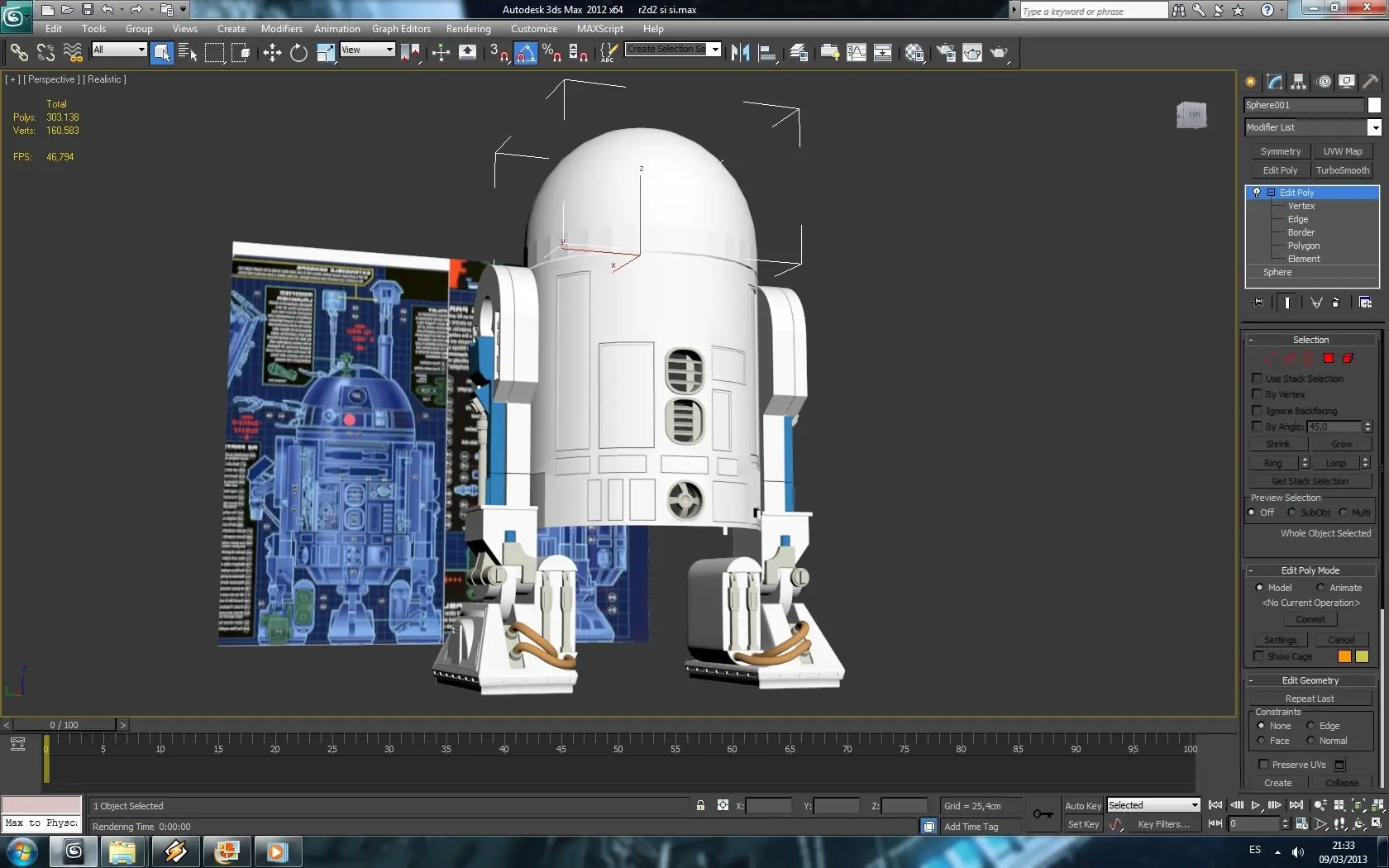
Task: Switch to the Motion command panel
Action: click(x=1324, y=81)
